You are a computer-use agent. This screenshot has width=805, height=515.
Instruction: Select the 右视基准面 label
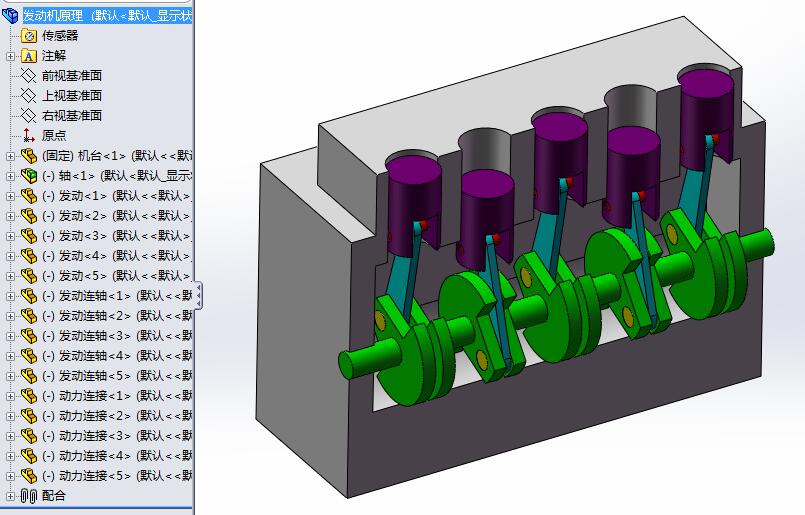[x=72, y=116]
